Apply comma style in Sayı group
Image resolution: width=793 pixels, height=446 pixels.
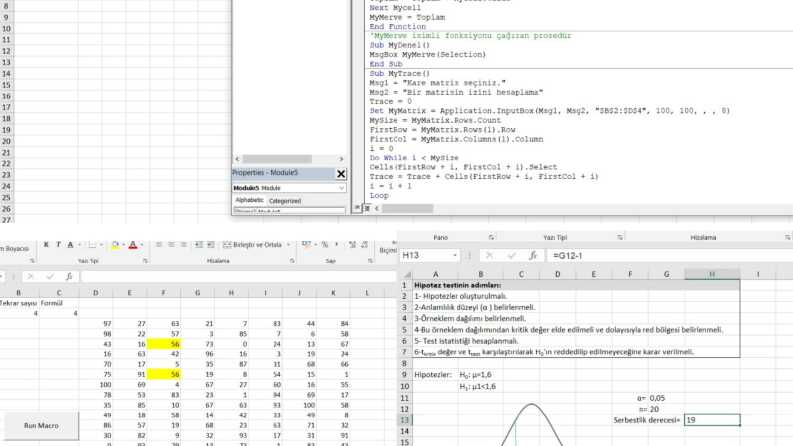[337, 245]
